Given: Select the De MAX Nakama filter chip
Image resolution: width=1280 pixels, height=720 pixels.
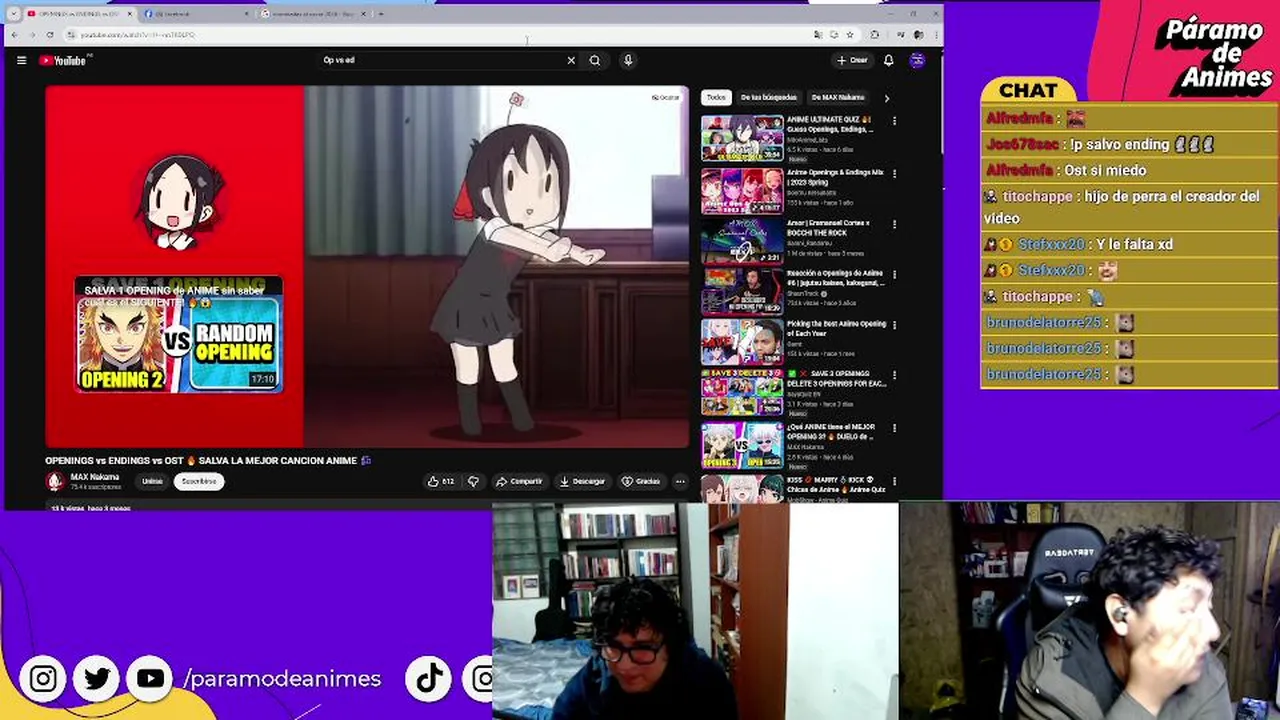Looking at the screenshot, I should point(838,98).
